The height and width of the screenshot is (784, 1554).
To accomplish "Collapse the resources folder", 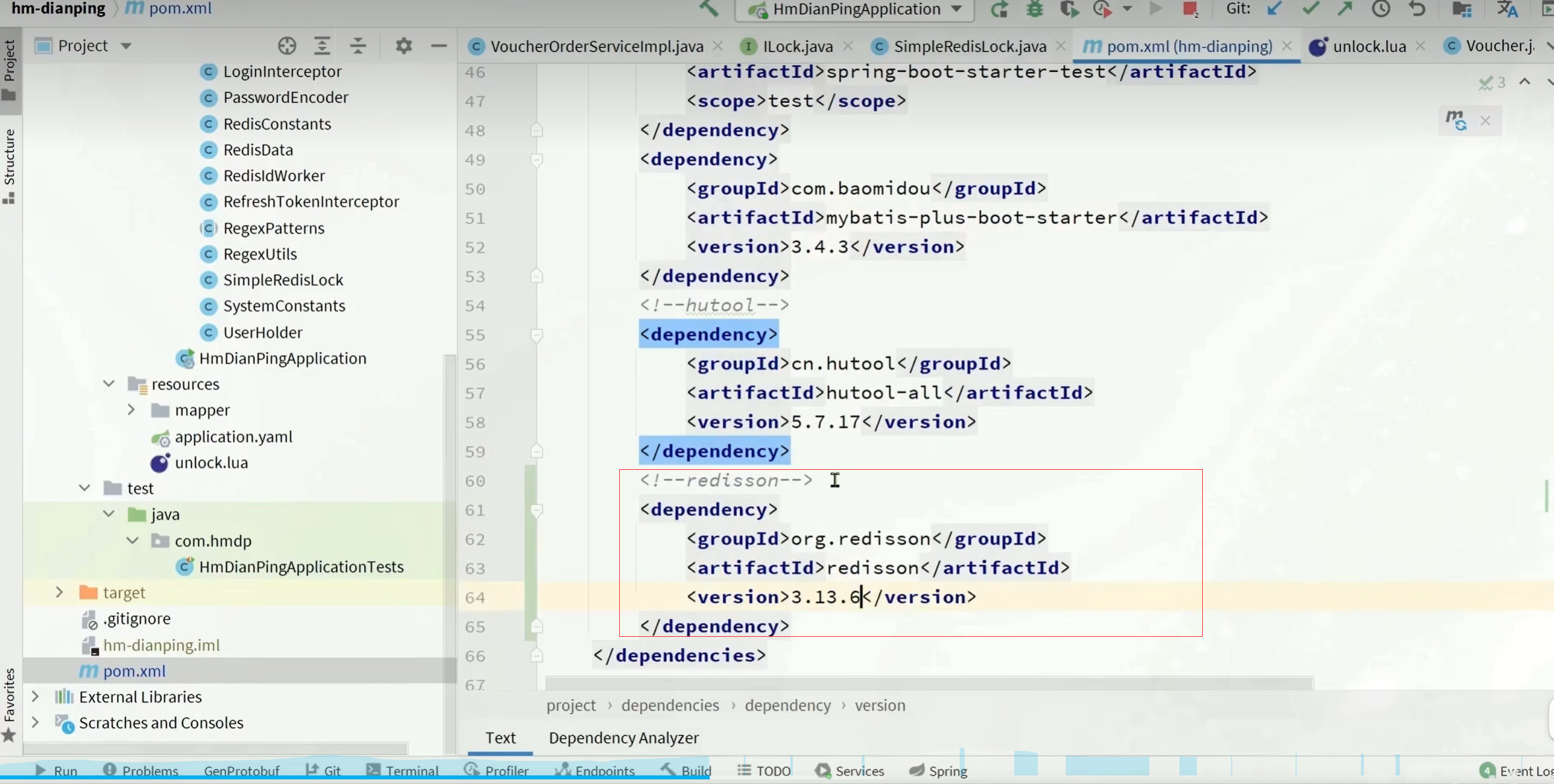I will point(109,383).
